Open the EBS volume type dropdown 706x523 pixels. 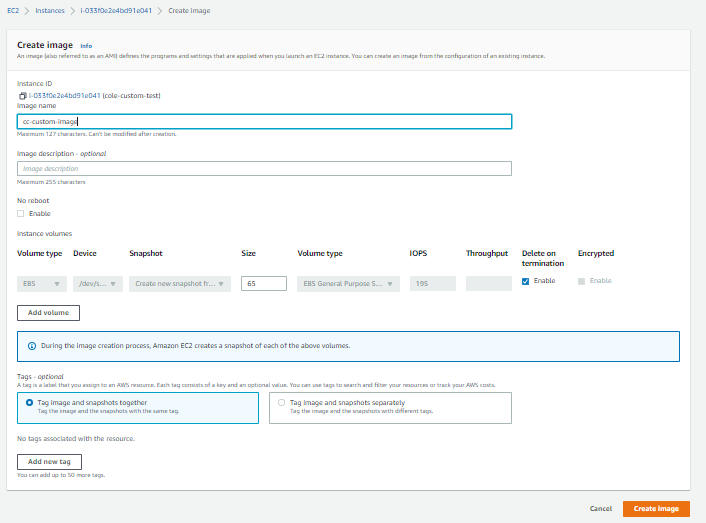(x=42, y=284)
